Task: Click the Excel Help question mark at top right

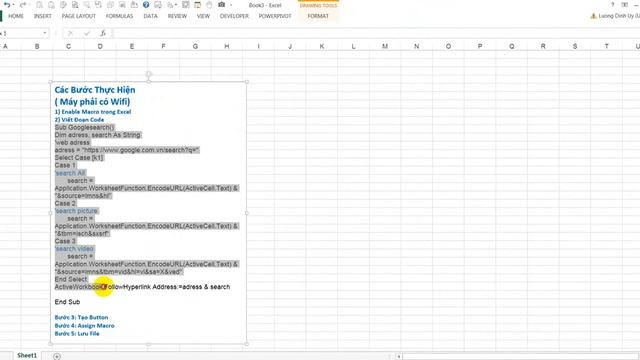Action: 612,5
